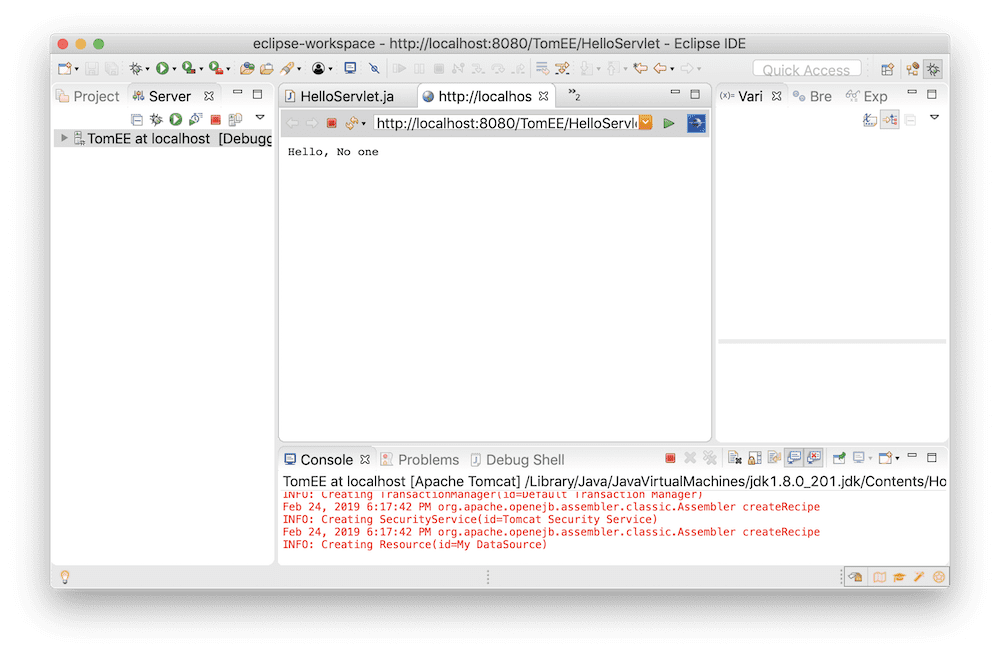Toggle Scroll Lock in Console

(x=754, y=458)
